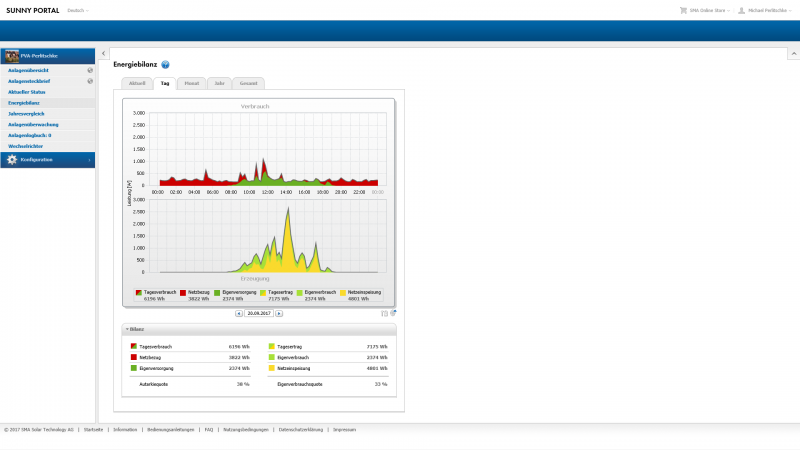This screenshot has height=450, width=800.
Task: Open the chart details table icon
Action: pos(384,313)
